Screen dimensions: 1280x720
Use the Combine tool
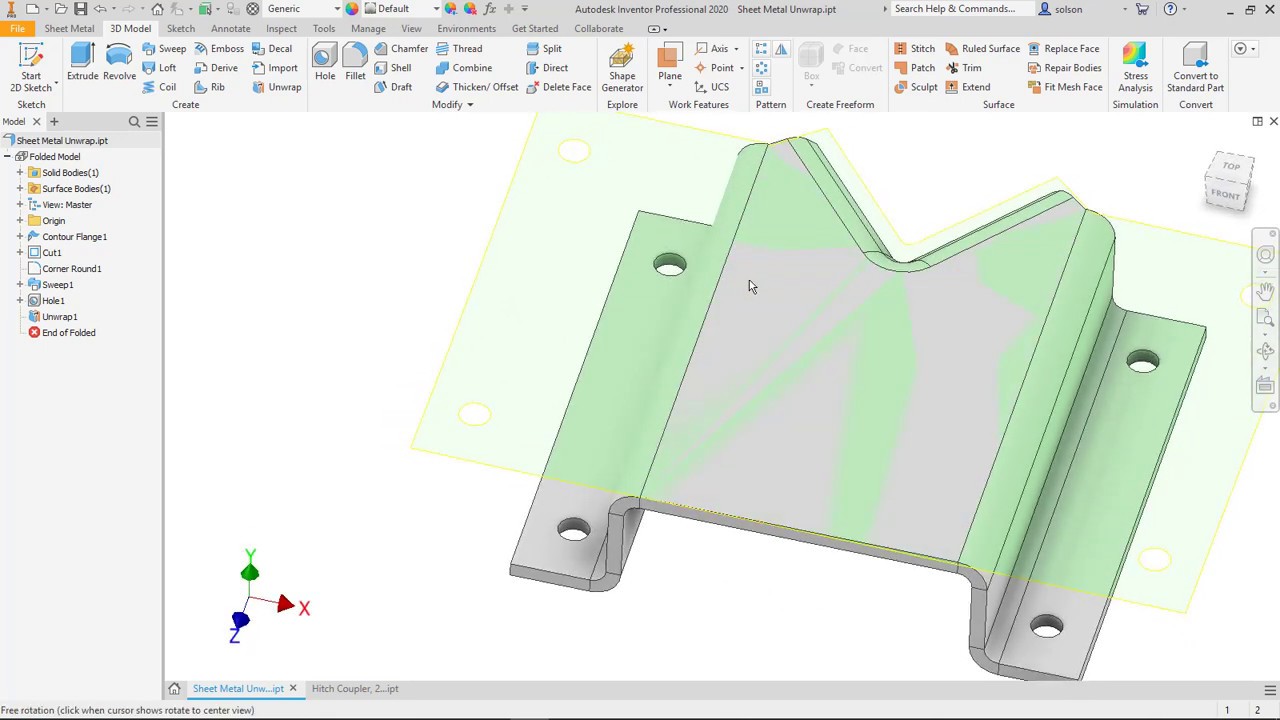pos(464,68)
